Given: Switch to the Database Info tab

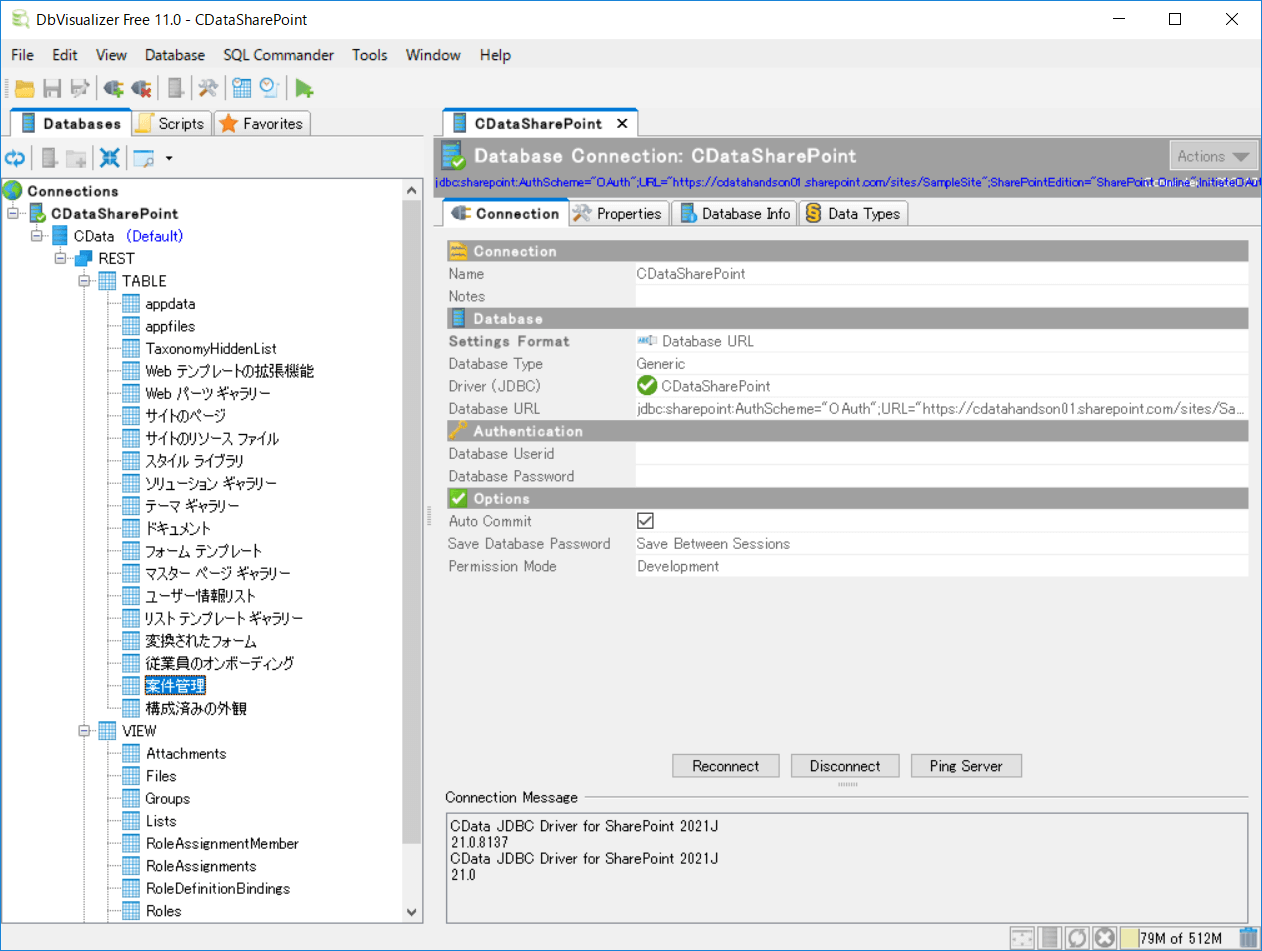Looking at the screenshot, I should click(x=735, y=213).
